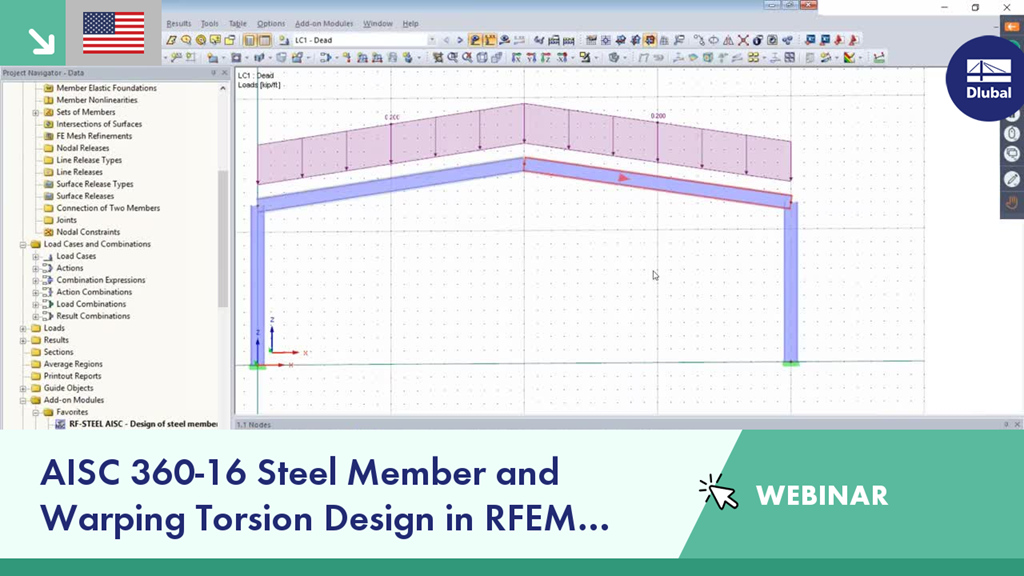Expand the Load Combinations node
The width and height of the screenshot is (1024, 576).
pyautogui.click(x=36, y=304)
